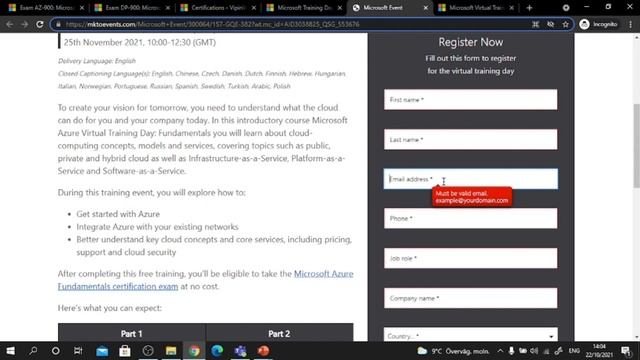Screen dimensions: 640x360
Task: Select the Part 2 schedule tab
Action: click(280, 333)
